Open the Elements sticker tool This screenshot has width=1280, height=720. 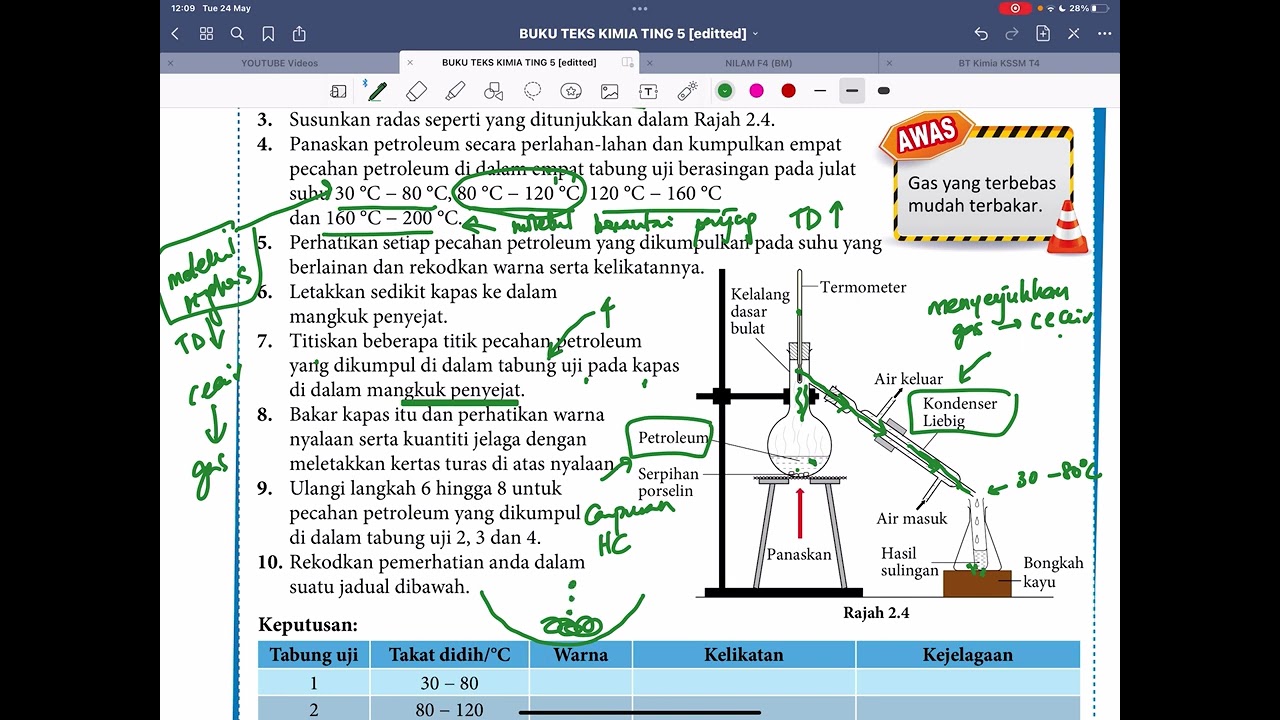pos(571,91)
